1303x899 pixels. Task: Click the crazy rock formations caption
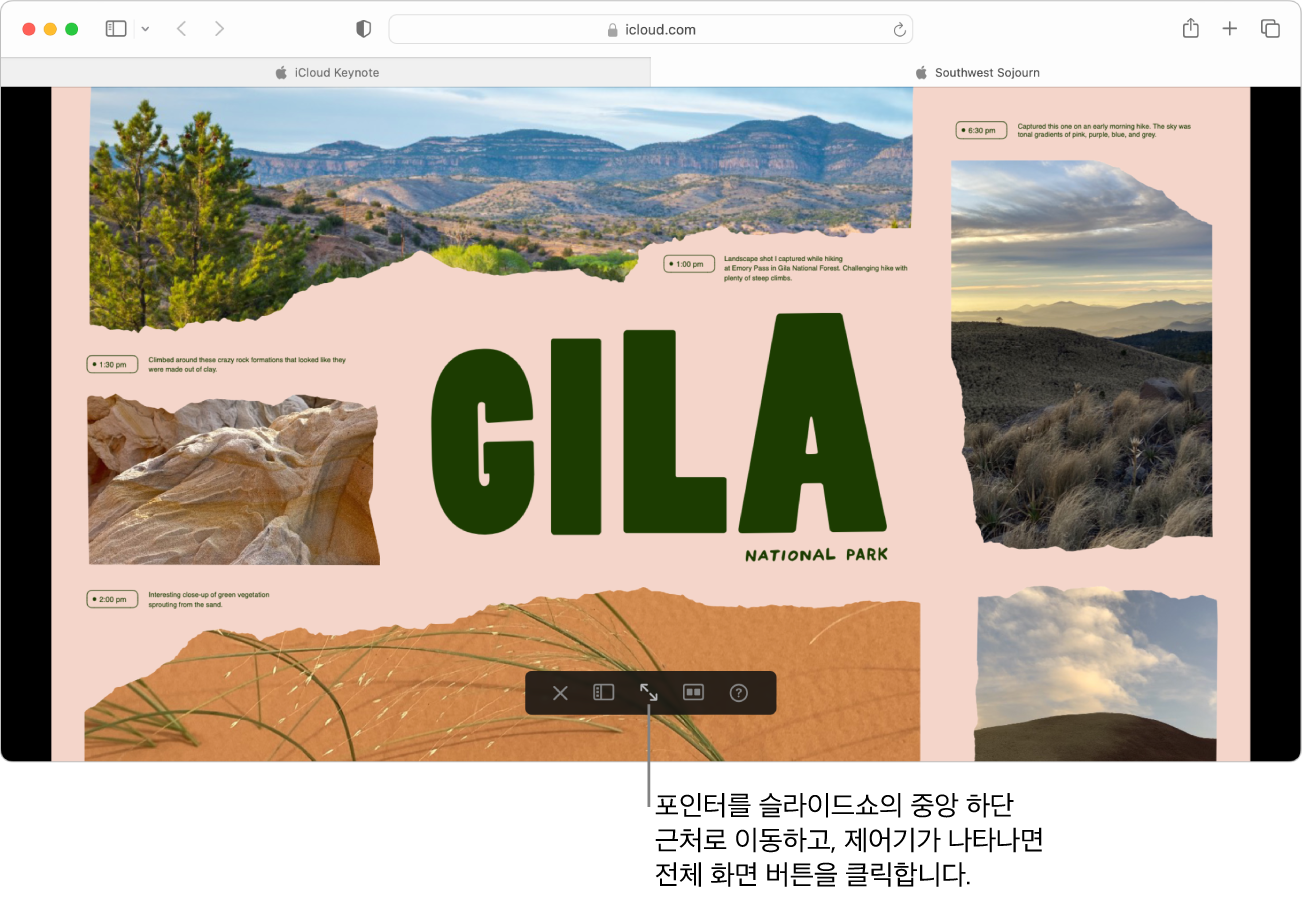[247, 364]
